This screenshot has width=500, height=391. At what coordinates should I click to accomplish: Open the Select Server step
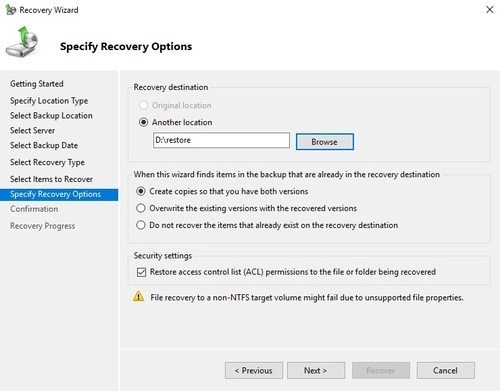click(32, 131)
